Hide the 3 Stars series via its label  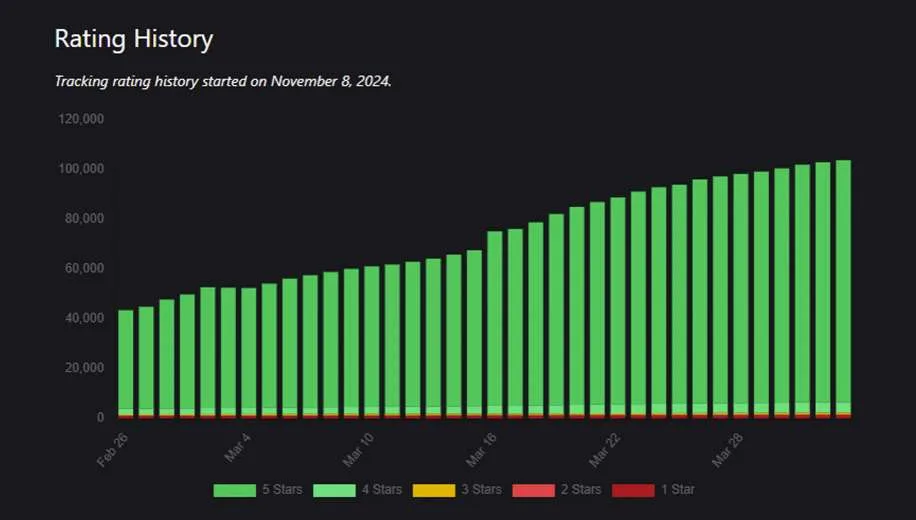(482, 490)
